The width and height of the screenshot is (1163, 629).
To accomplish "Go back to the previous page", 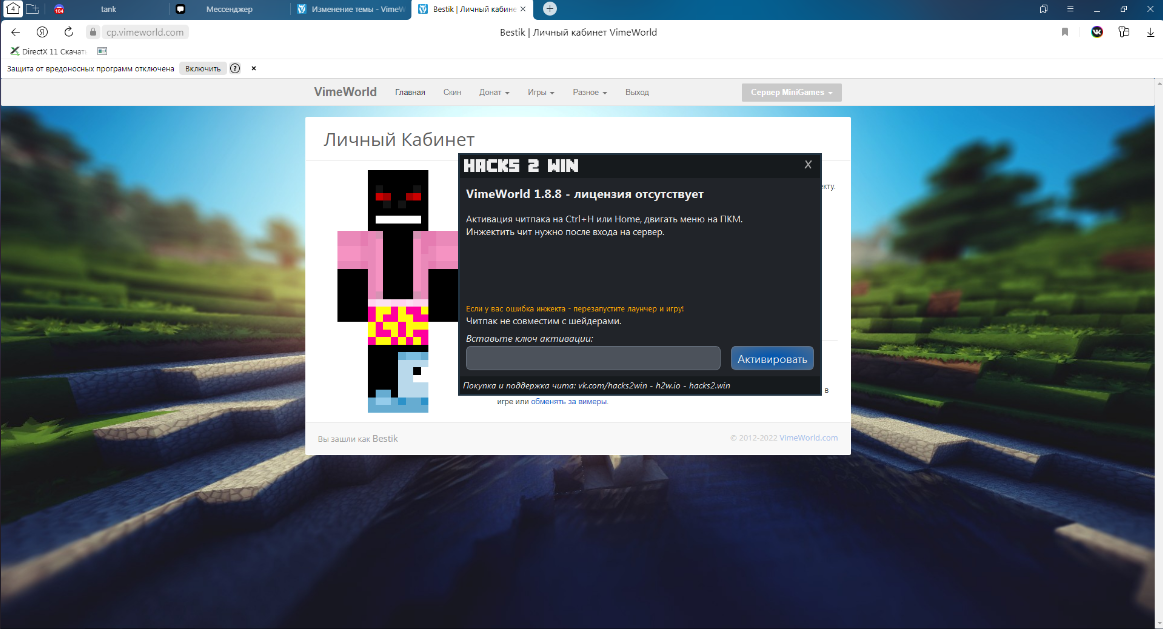I will pos(16,32).
